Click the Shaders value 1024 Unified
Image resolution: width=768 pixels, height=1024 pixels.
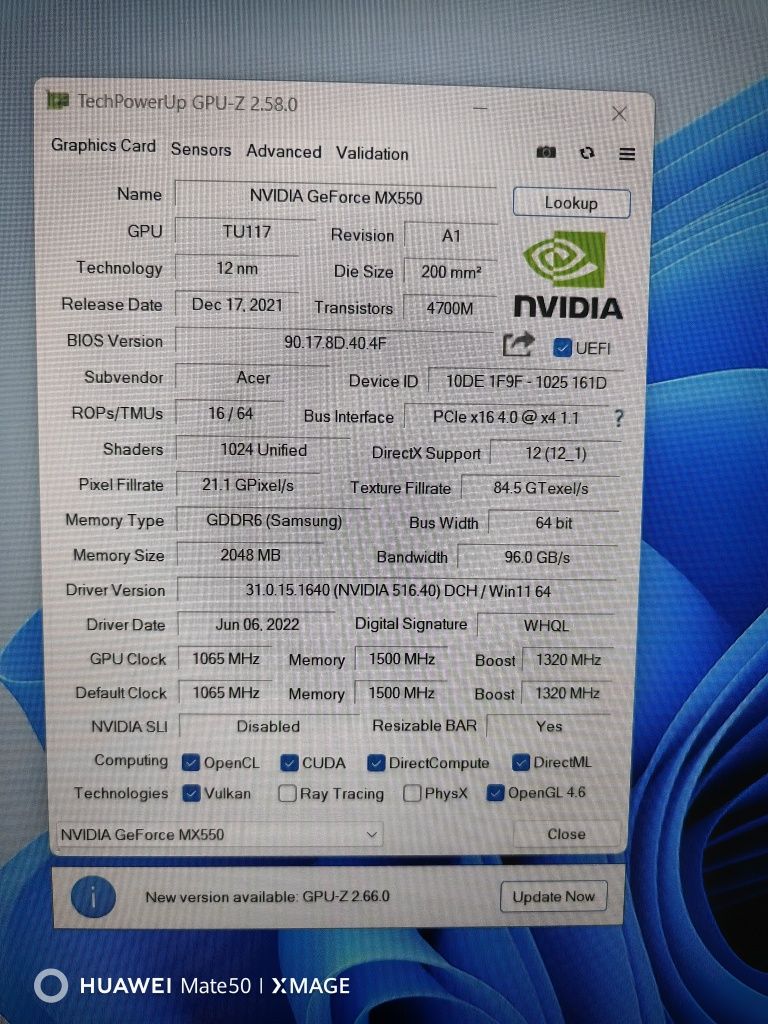(263, 450)
